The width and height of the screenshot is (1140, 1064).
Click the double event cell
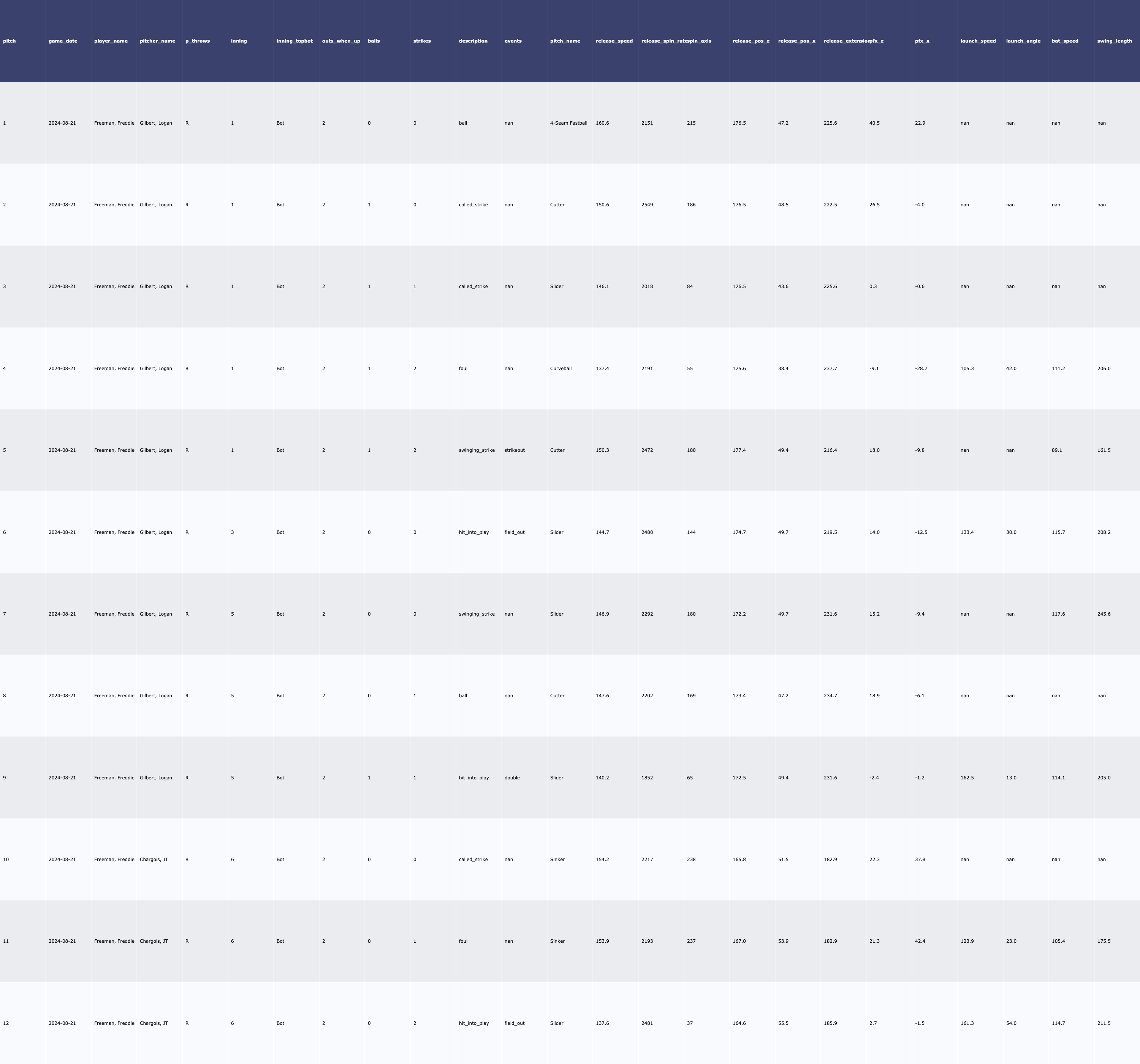tap(512, 778)
